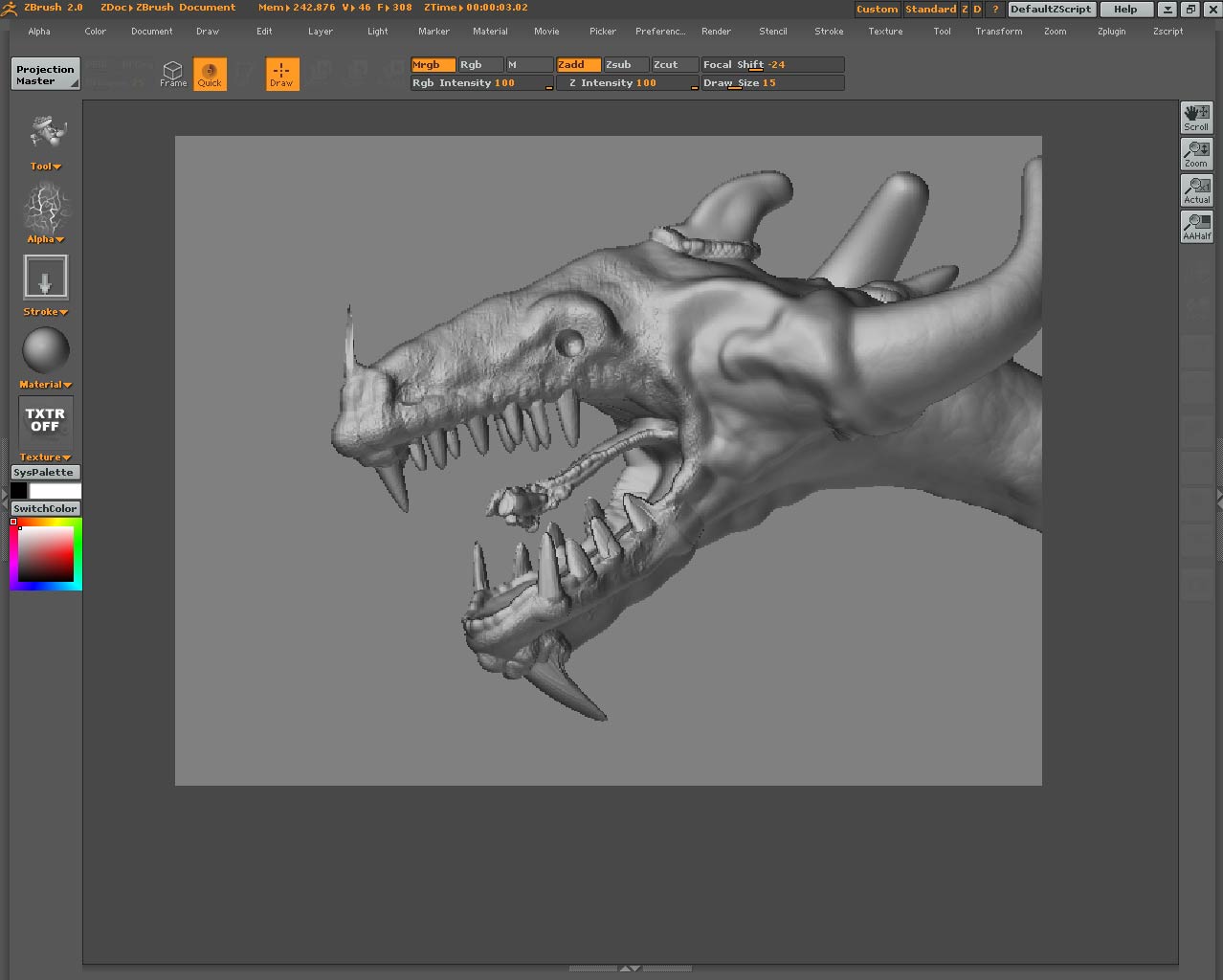Click the AAHalf view icon
The image size is (1223, 980).
pos(1196,226)
